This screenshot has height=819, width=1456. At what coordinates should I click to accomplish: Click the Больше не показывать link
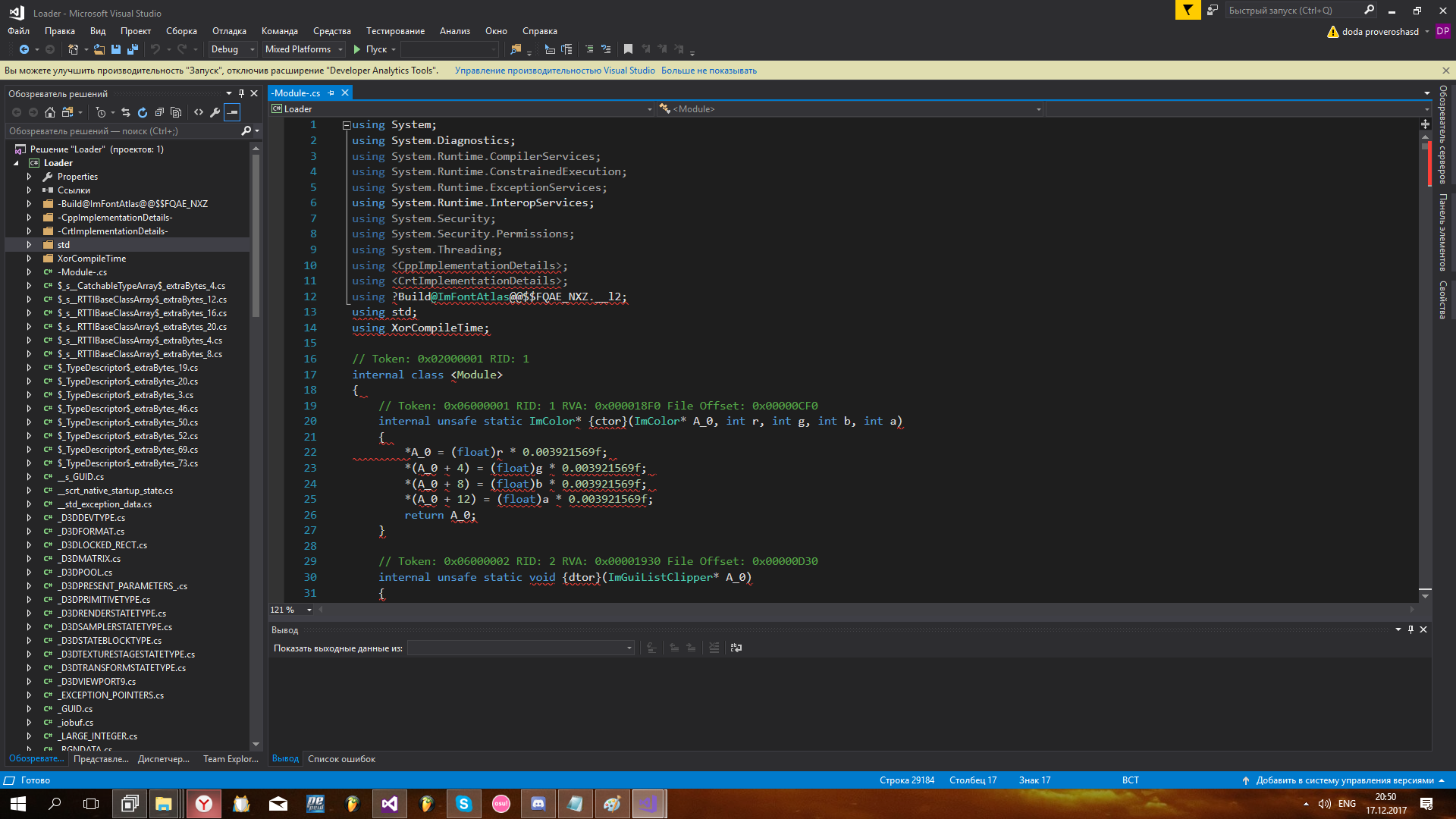[x=708, y=71]
